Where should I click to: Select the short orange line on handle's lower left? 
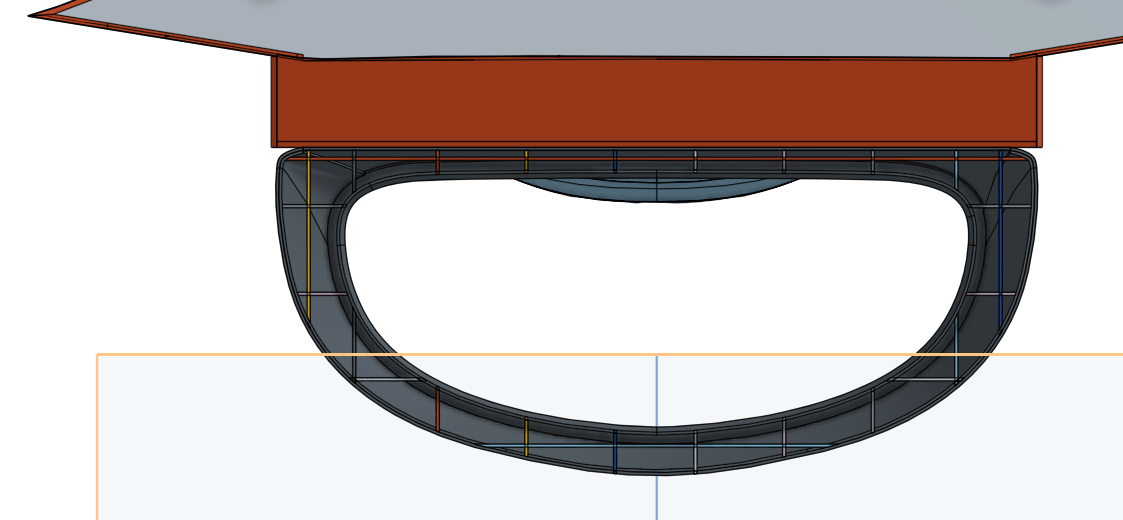(x=438, y=410)
